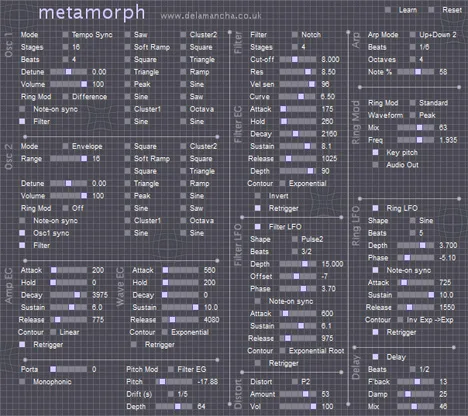Disable the Osc1 sync checkbox in Osc 2
468x416 pixels.
pos(22,233)
